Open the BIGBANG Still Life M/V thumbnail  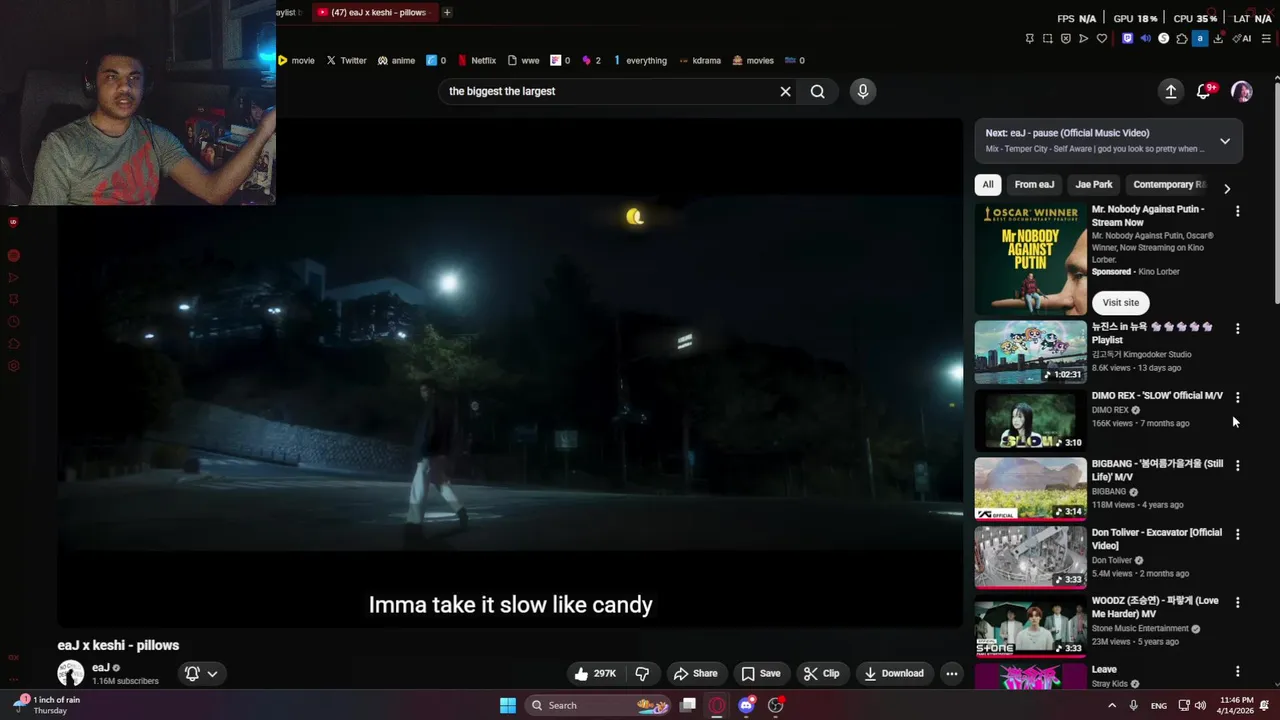pos(1030,489)
